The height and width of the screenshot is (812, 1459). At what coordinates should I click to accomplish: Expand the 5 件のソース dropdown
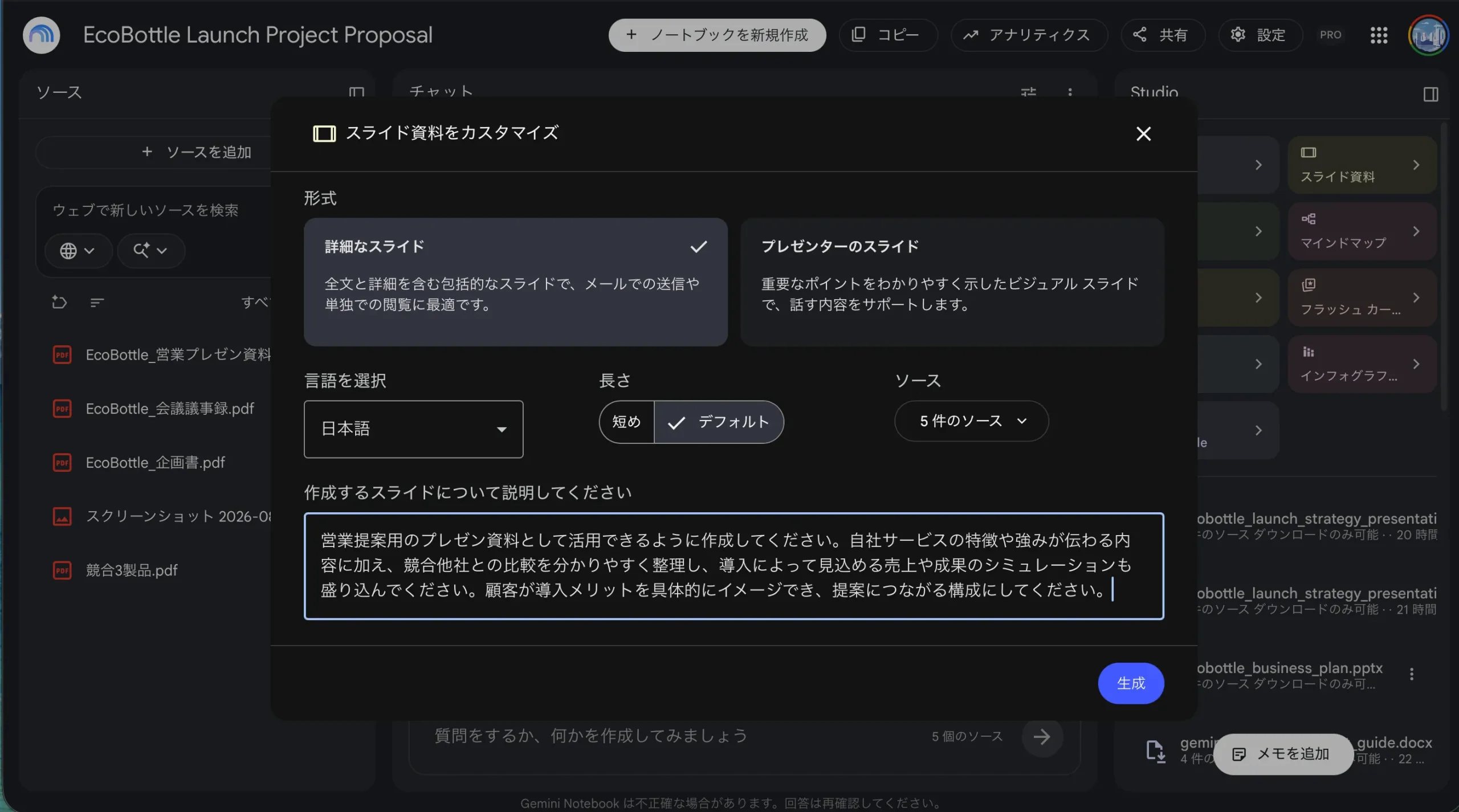click(x=971, y=421)
